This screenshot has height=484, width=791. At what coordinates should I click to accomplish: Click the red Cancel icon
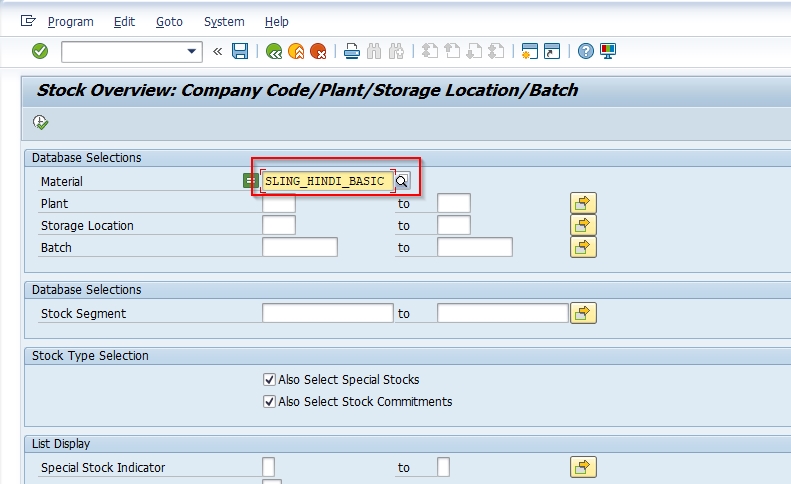click(x=318, y=51)
